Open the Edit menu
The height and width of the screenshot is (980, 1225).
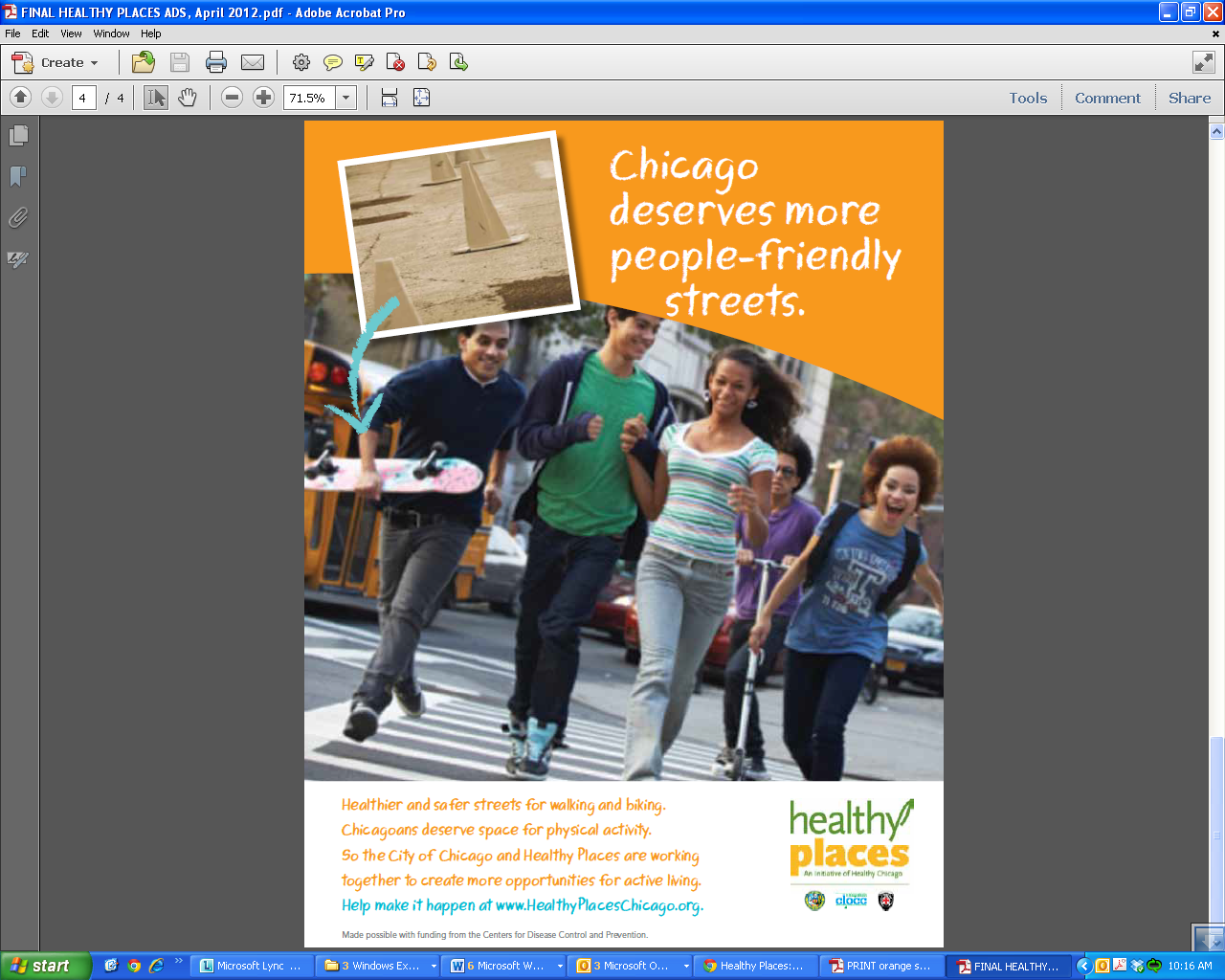click(x=40, y=33)
